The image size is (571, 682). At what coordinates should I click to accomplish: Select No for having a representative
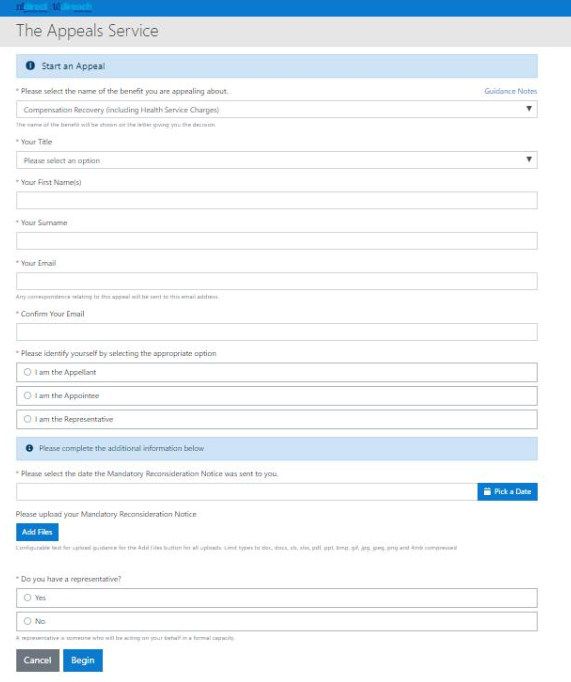(x=277, y=622)
